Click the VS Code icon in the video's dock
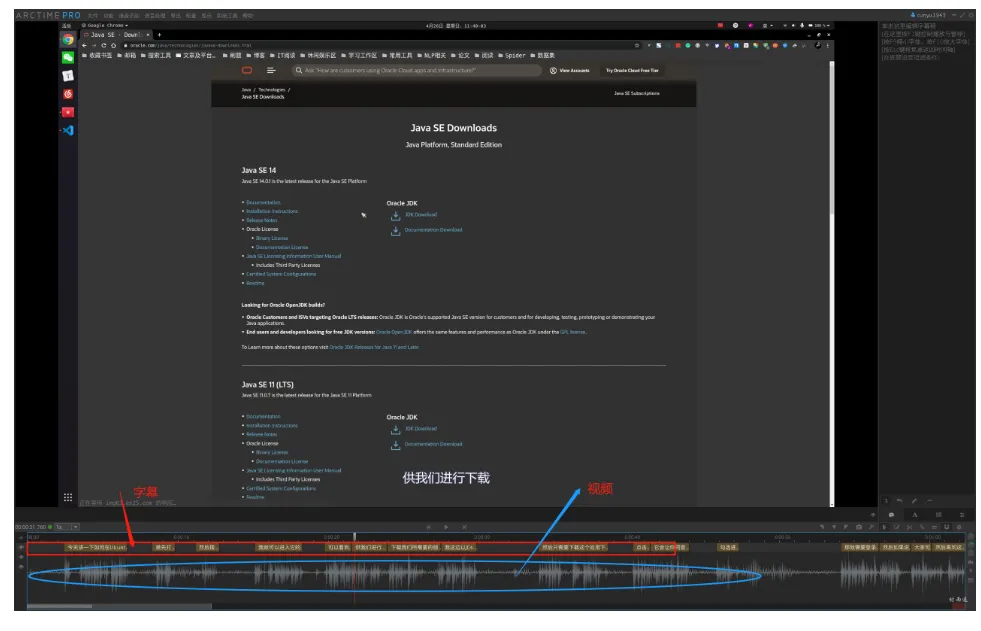The image size is (981, 631). (68, 130)
